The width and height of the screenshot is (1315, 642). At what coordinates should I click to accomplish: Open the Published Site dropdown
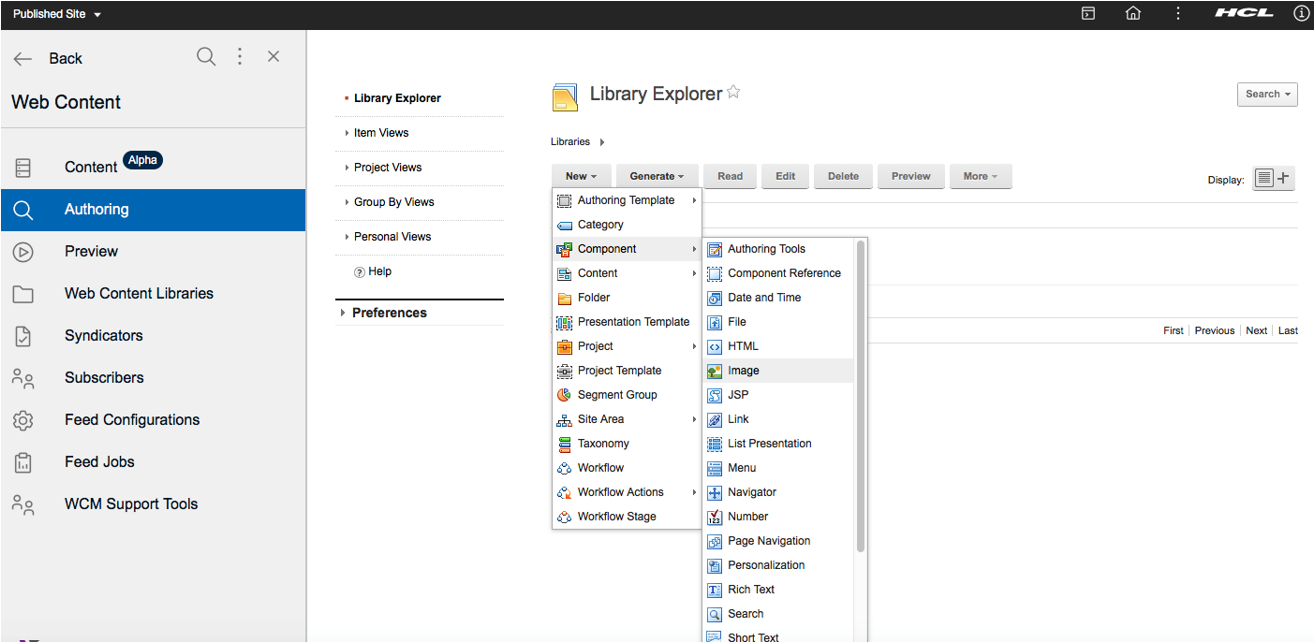click(x=57, y=14)
